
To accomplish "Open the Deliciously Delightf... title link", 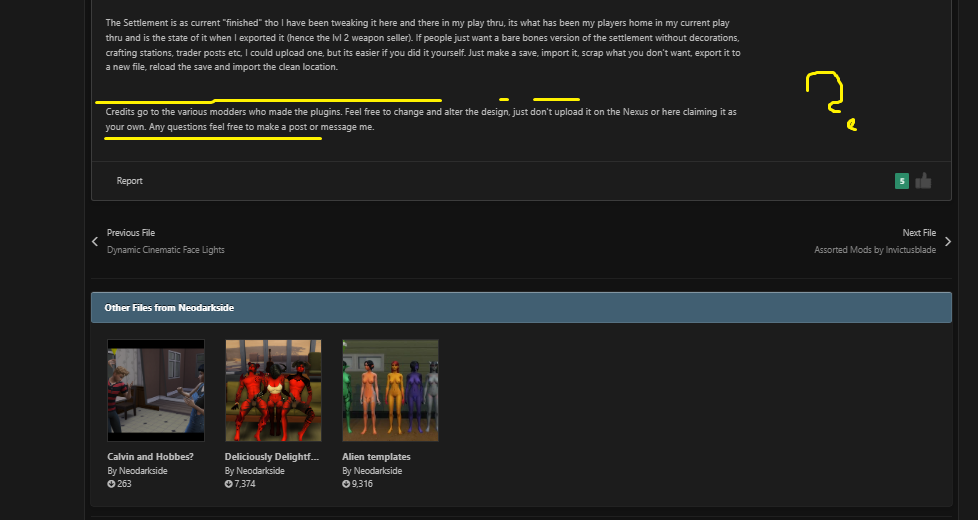I will coord(272,456).
